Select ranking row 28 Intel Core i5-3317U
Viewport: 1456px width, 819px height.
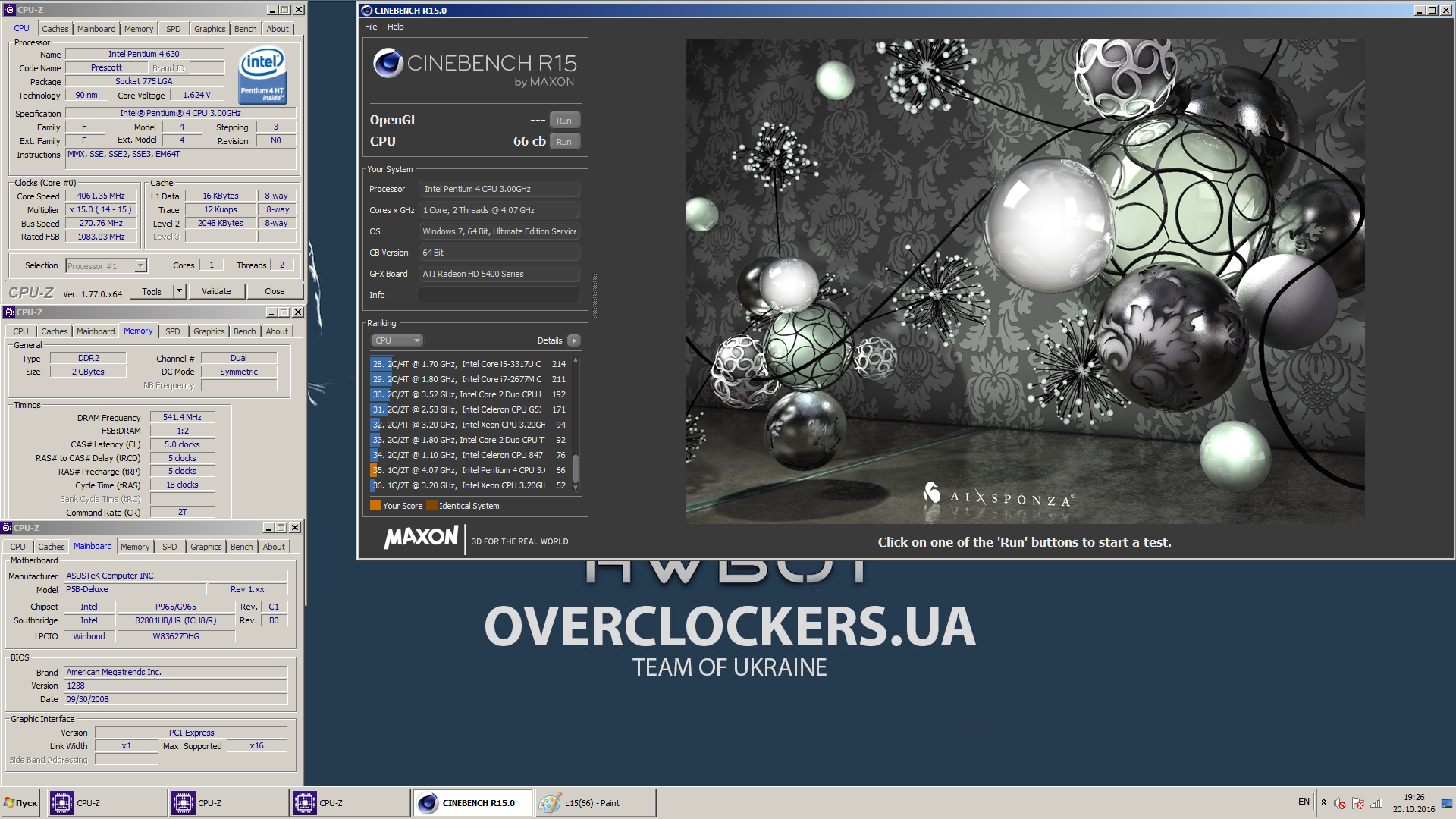coord(470,364)
